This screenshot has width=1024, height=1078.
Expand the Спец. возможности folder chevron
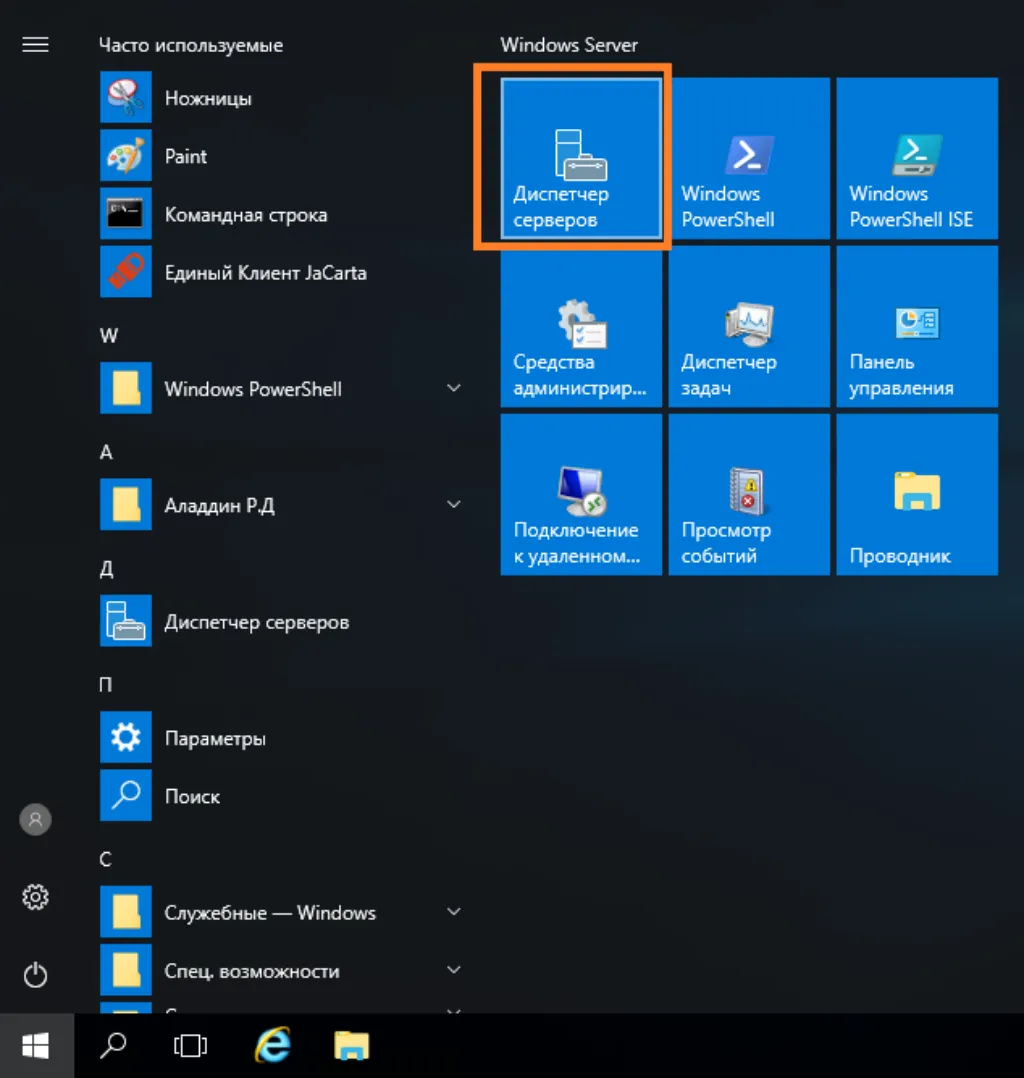click(454, 970)
